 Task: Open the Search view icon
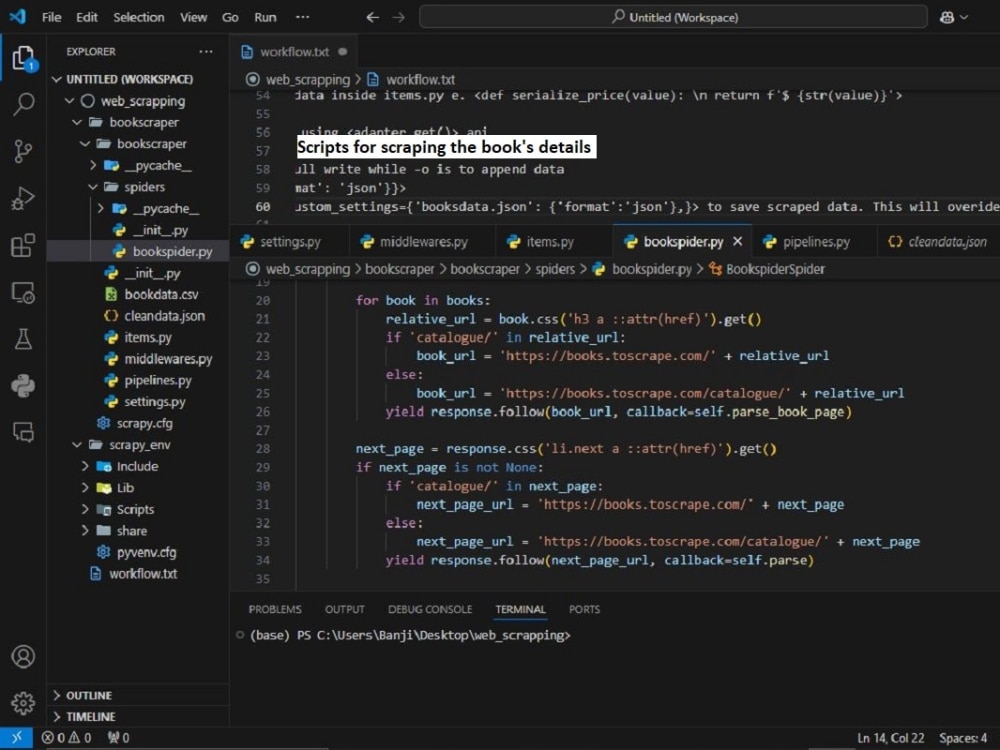click(23, 104)
